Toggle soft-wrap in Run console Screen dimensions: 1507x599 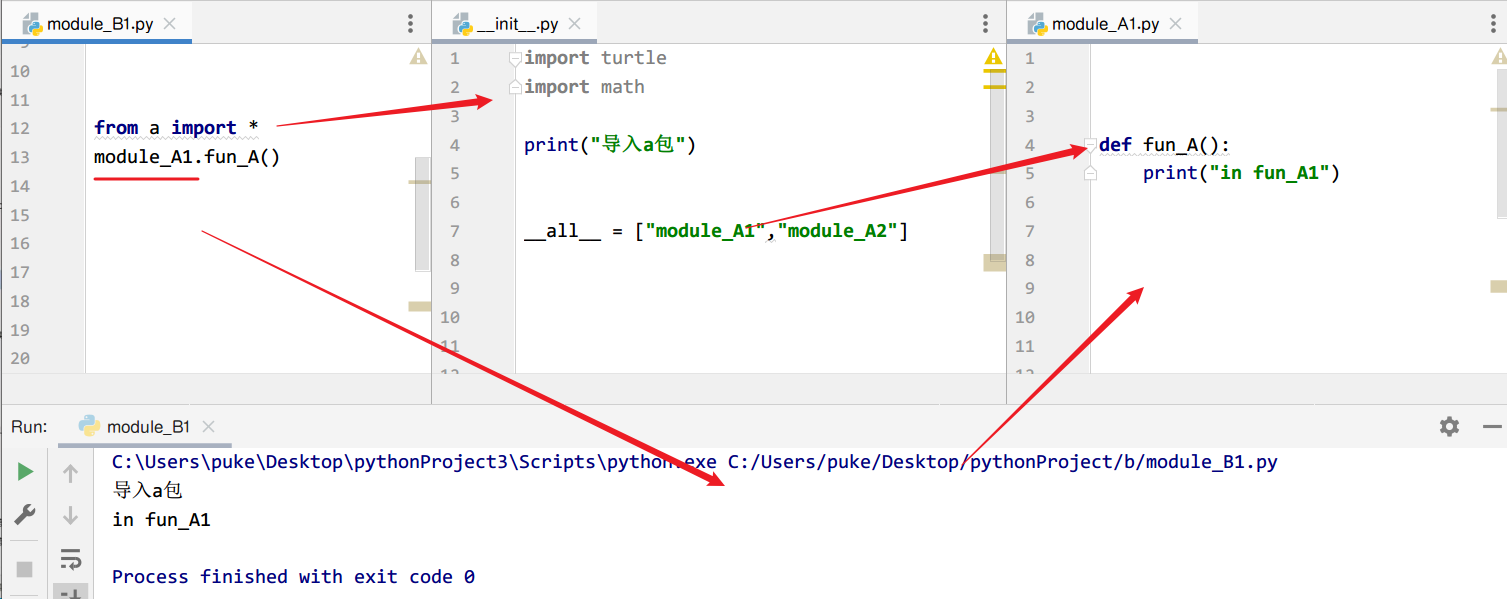coord(70,559)
